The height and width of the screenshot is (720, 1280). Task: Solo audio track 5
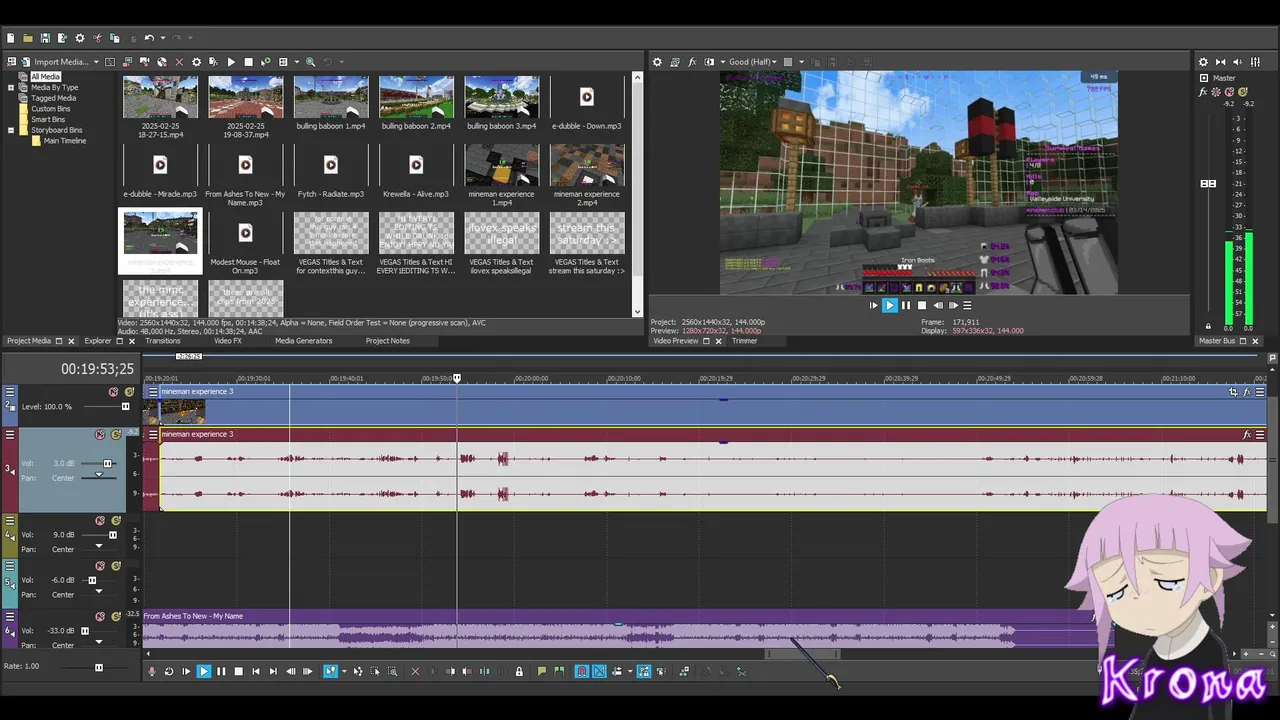116,566
